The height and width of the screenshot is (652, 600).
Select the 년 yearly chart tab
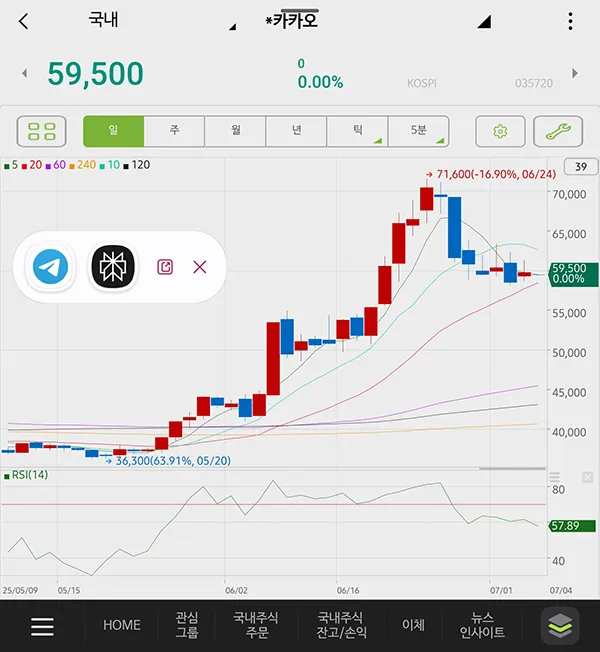(x=296, y=131)
